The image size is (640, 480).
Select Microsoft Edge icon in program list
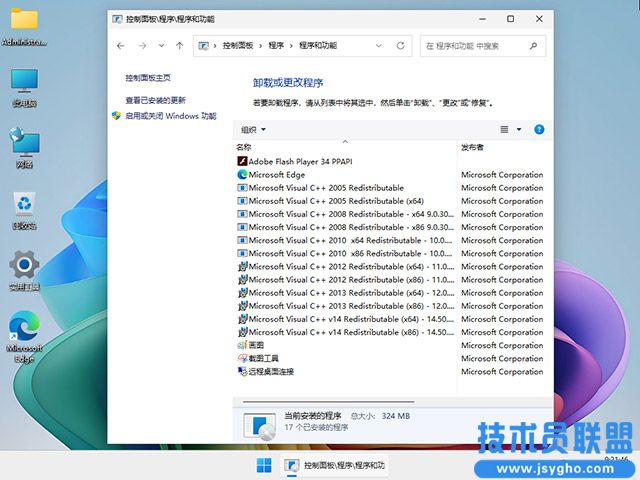pos(242,174)
